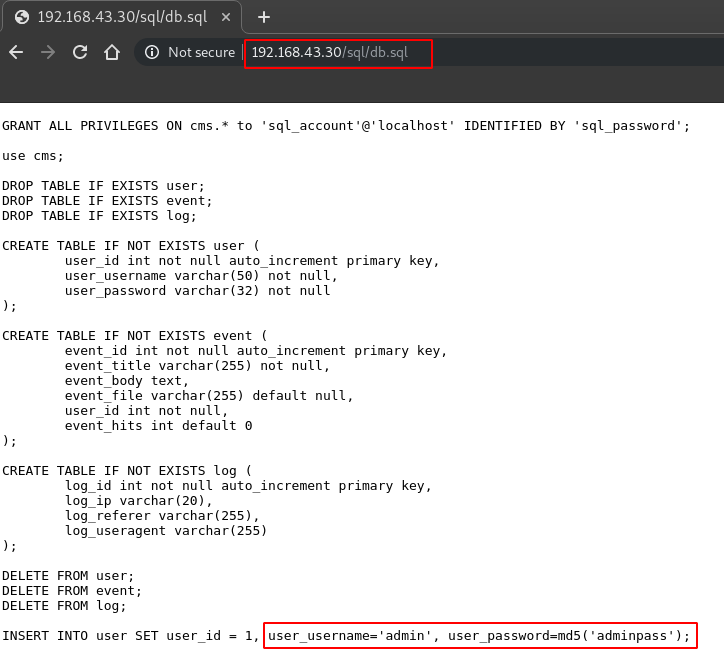This screenshot has width=724, height=653.
Task: Click the "DELETE FROM user;" line
Action: click(x=68, y=575)
